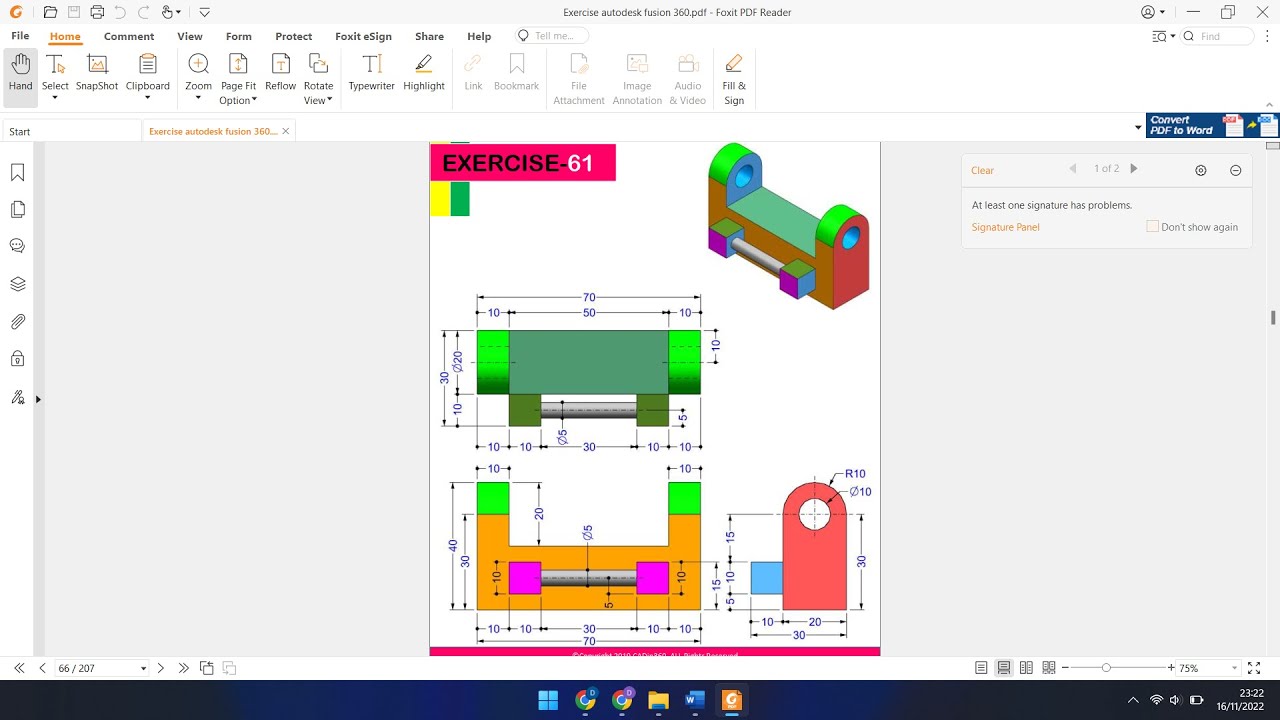The width and height of the screenshot is (1280, 720).
Task: Check the Don't show again box
Action: (x=1153, y=227)
